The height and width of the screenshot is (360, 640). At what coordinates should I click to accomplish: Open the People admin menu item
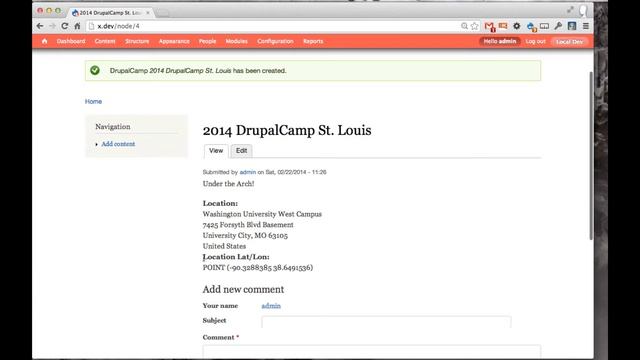207,41
